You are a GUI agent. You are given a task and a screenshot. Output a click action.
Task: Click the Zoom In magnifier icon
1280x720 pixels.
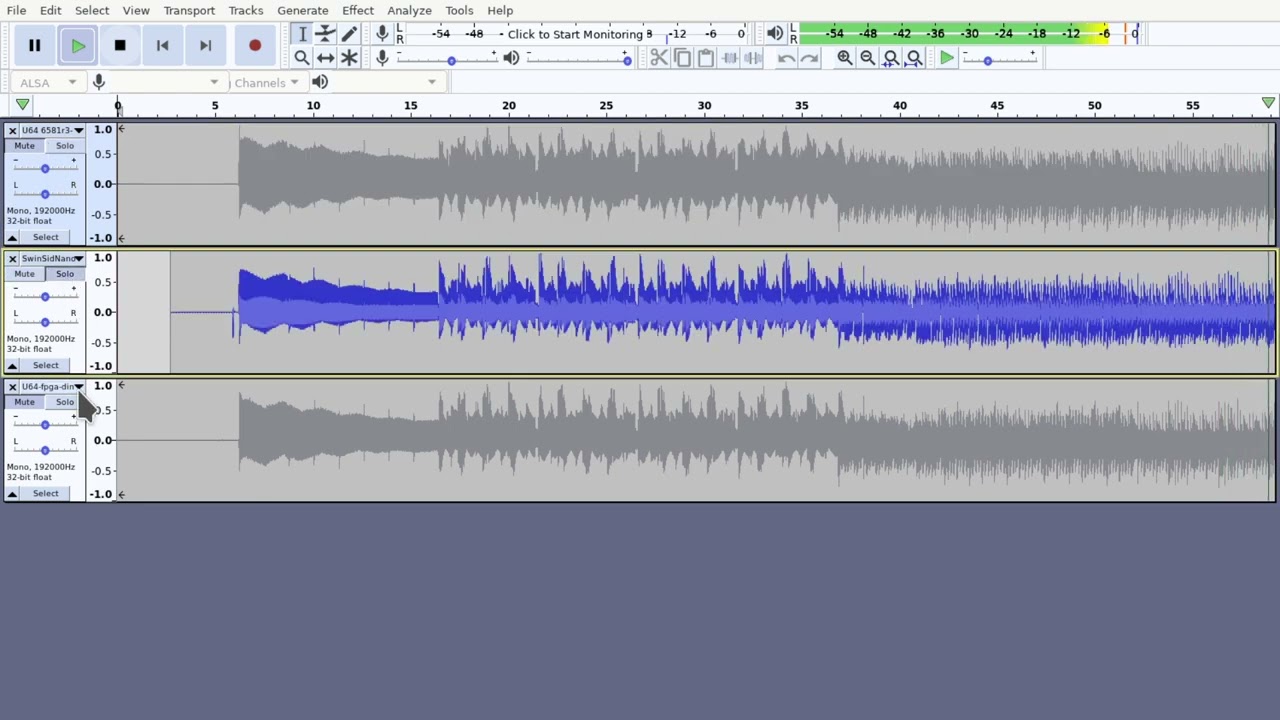tap(844, 58)
